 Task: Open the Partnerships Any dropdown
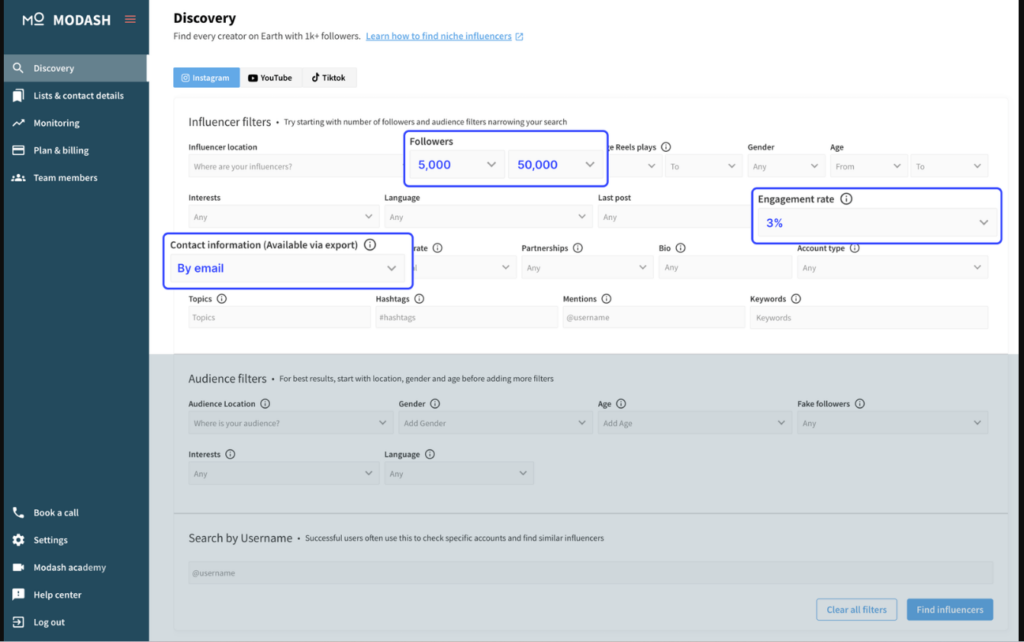click(x=587, y=267)
